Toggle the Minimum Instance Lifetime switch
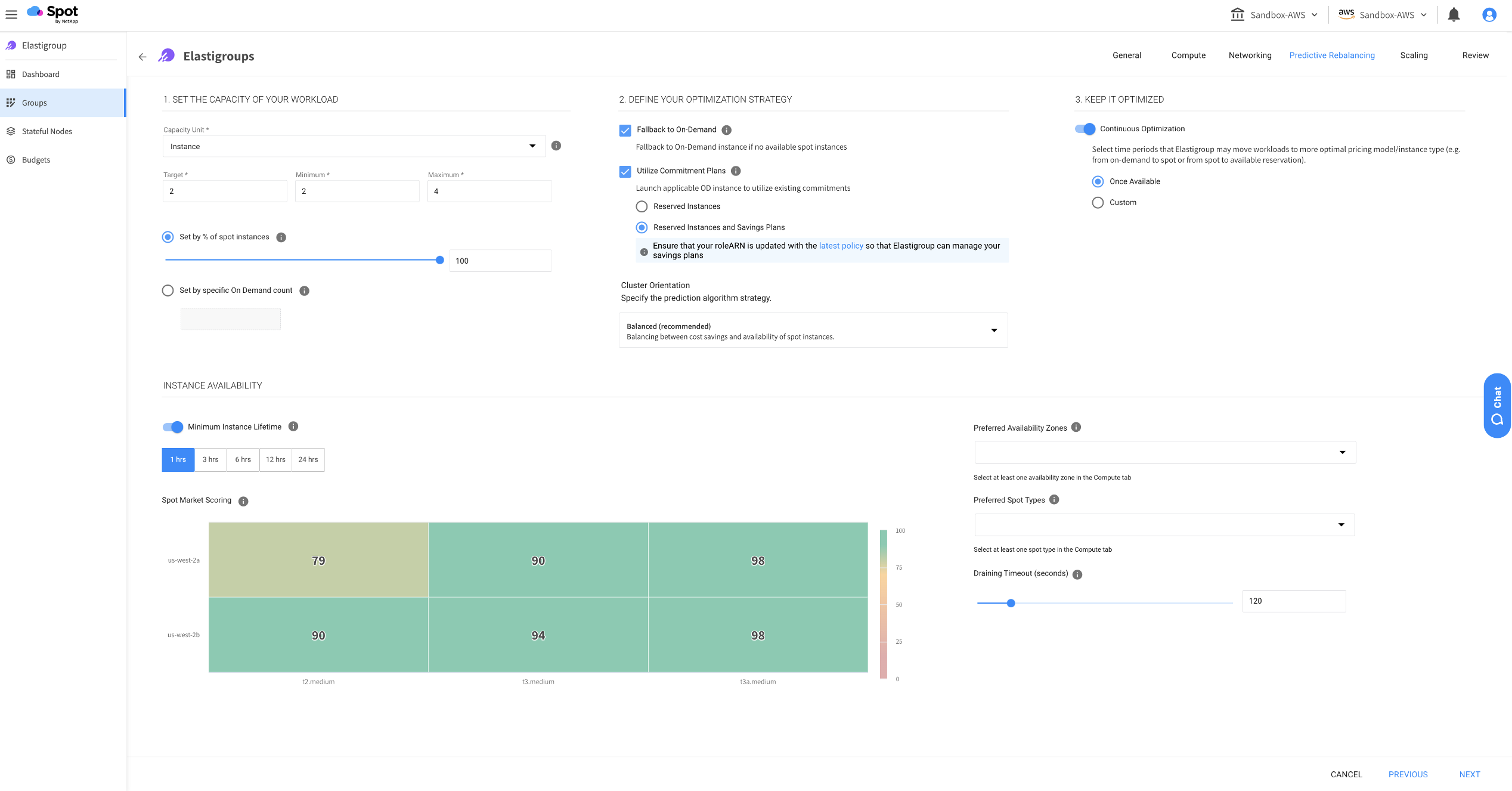The height and width of the screenshot is (791, 1512). [x=172, y=426]
